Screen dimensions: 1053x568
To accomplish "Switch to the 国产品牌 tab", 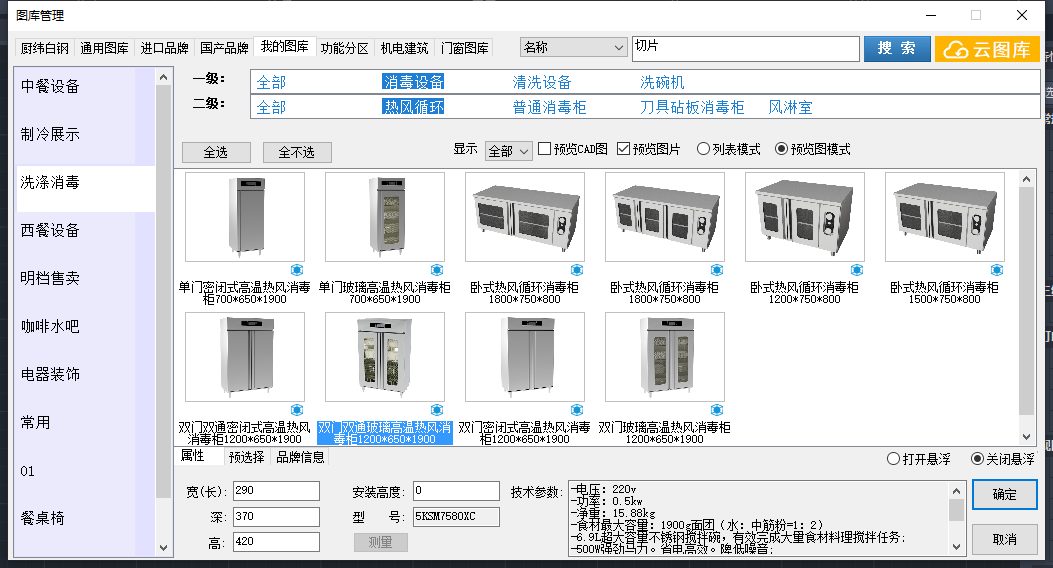I will (224, 48).
